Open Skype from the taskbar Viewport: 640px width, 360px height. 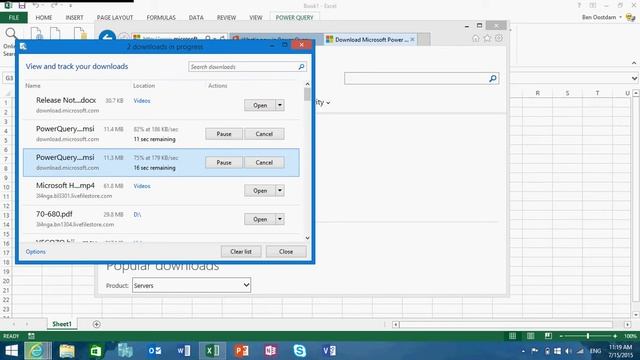tap(300, 351)
